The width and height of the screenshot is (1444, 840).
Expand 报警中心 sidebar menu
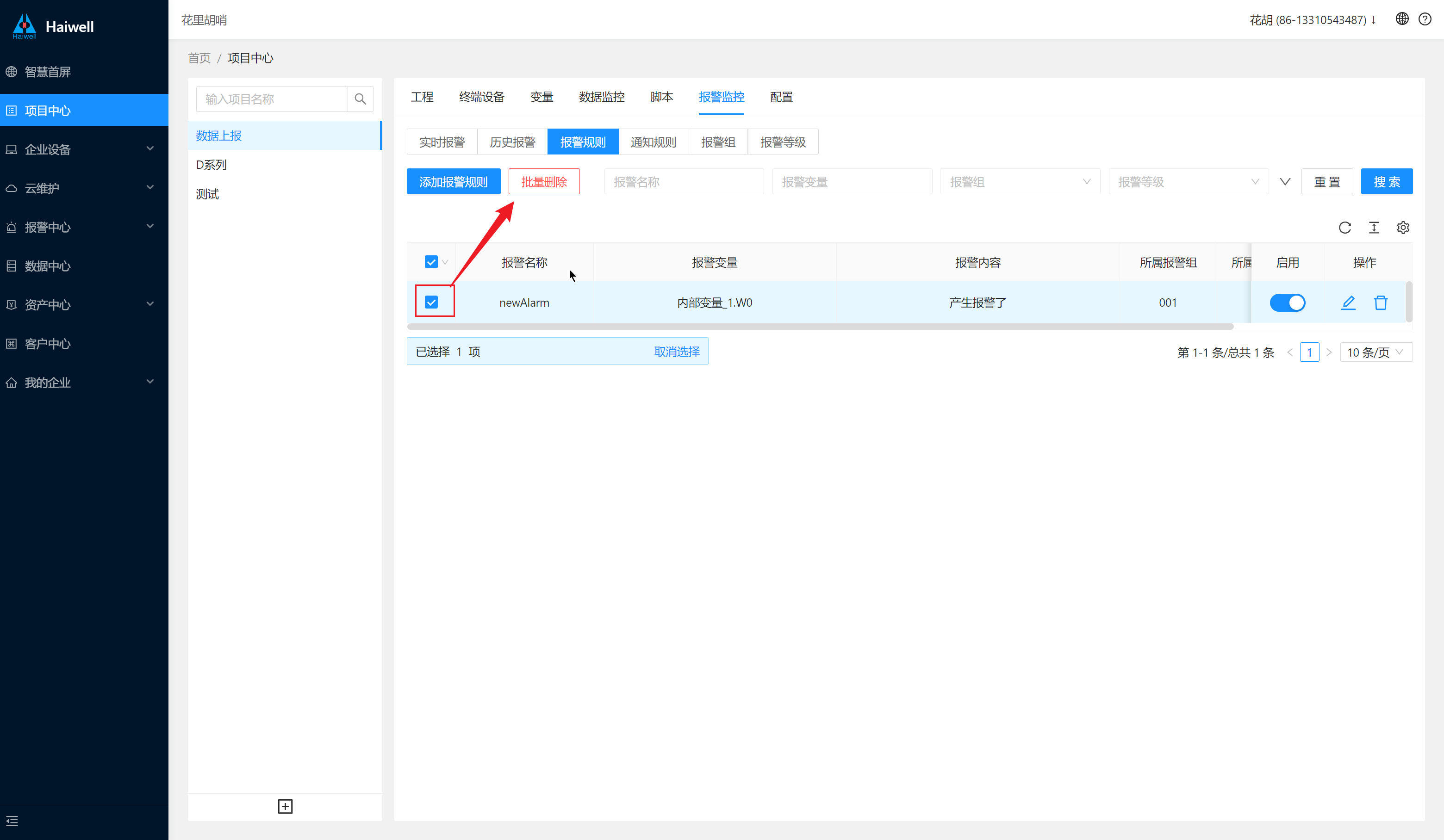click(84, 227)
